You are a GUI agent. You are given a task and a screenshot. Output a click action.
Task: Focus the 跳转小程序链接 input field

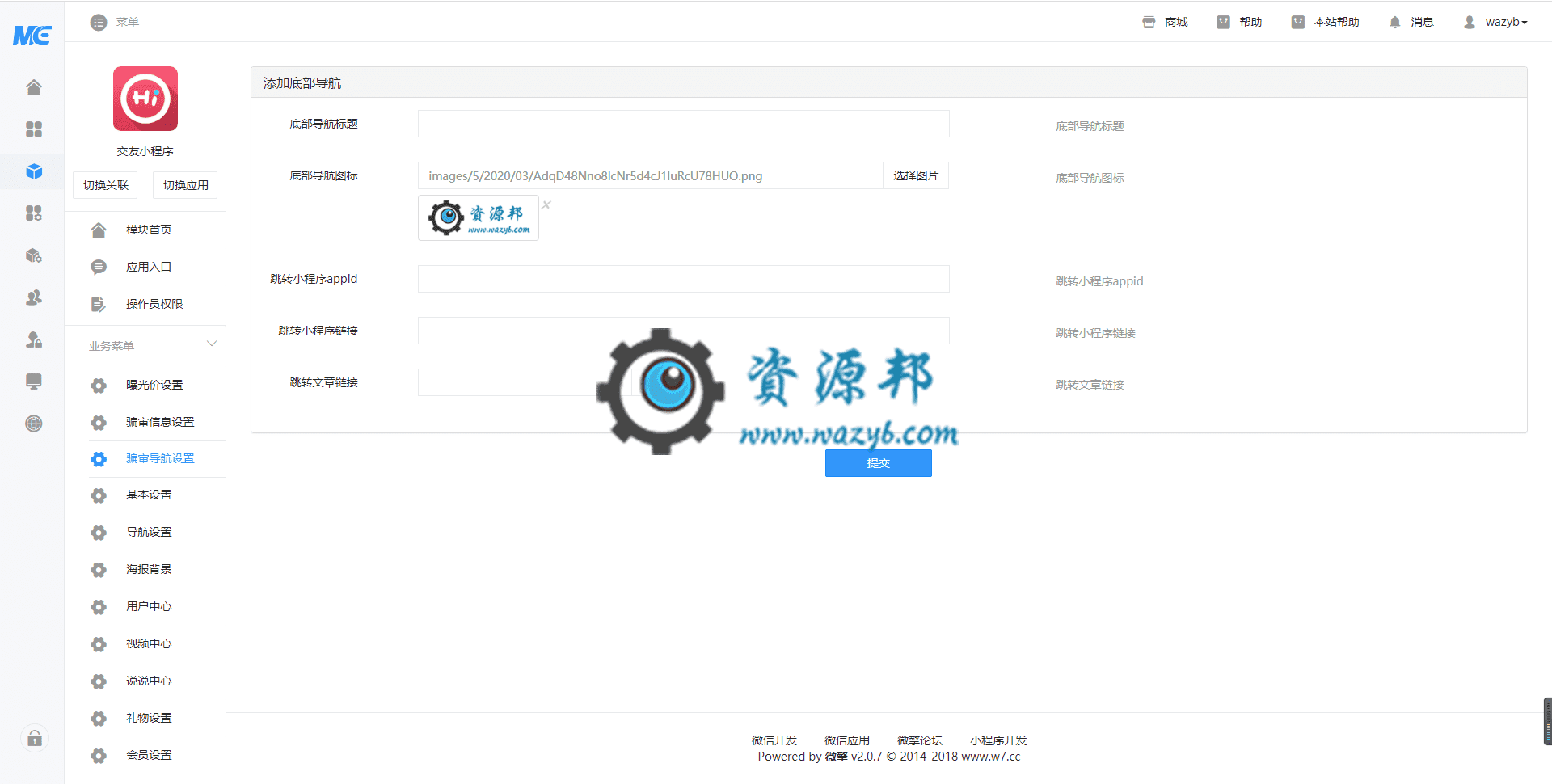click(684, 331)
